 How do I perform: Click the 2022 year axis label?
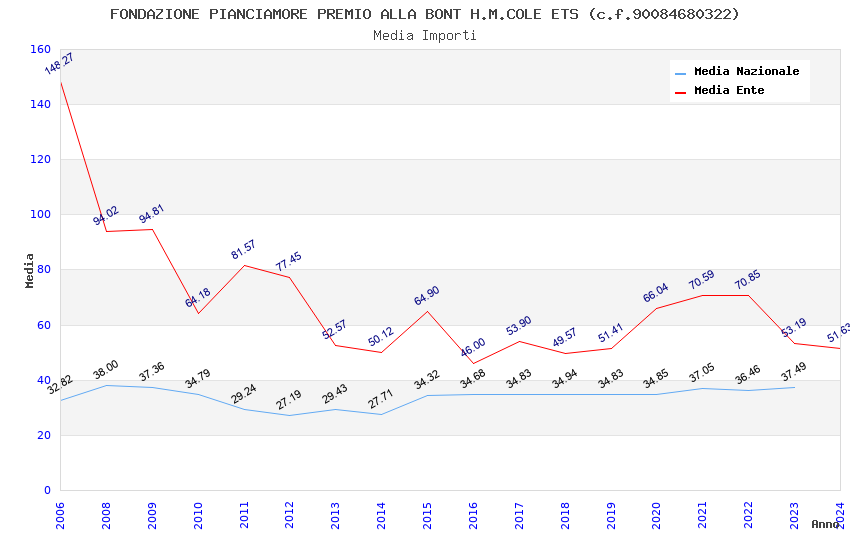749,515
